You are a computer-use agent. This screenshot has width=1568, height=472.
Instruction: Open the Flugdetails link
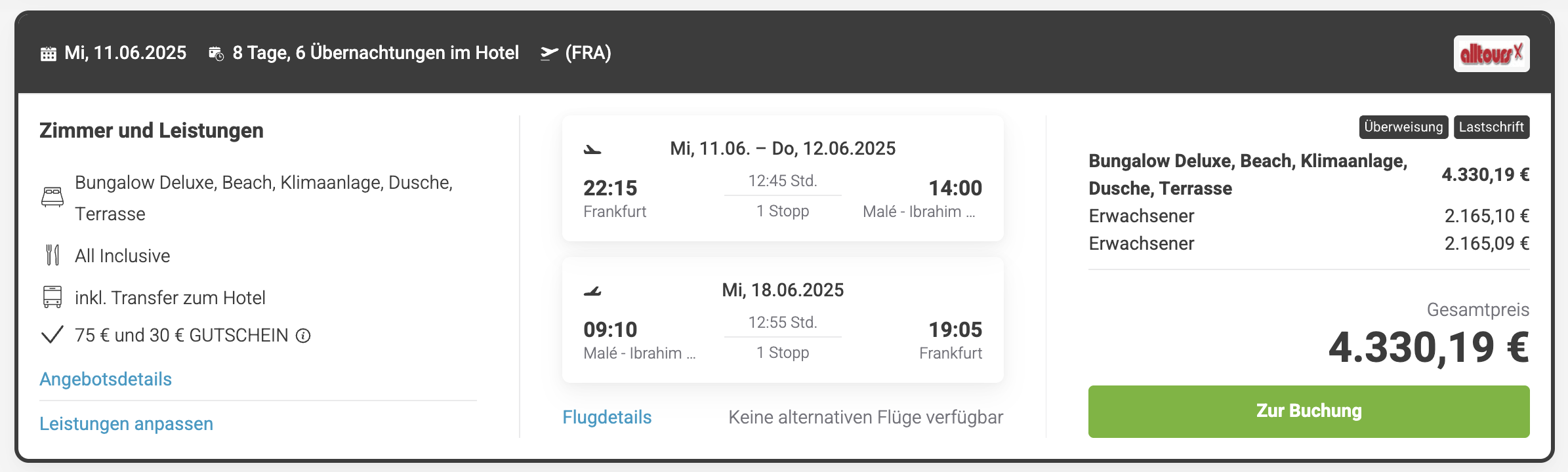[607, 417]
